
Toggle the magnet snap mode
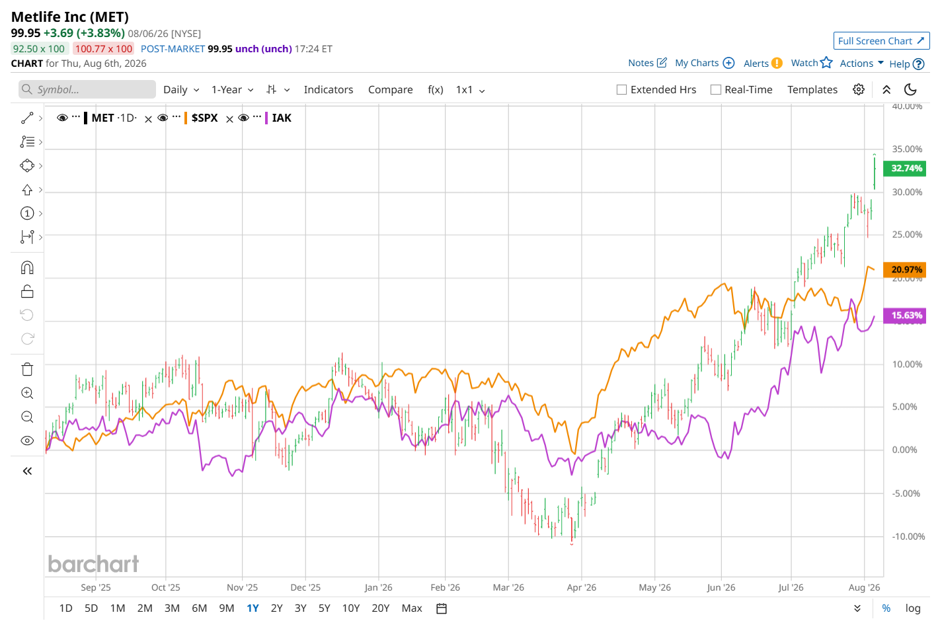pos(27,267)
